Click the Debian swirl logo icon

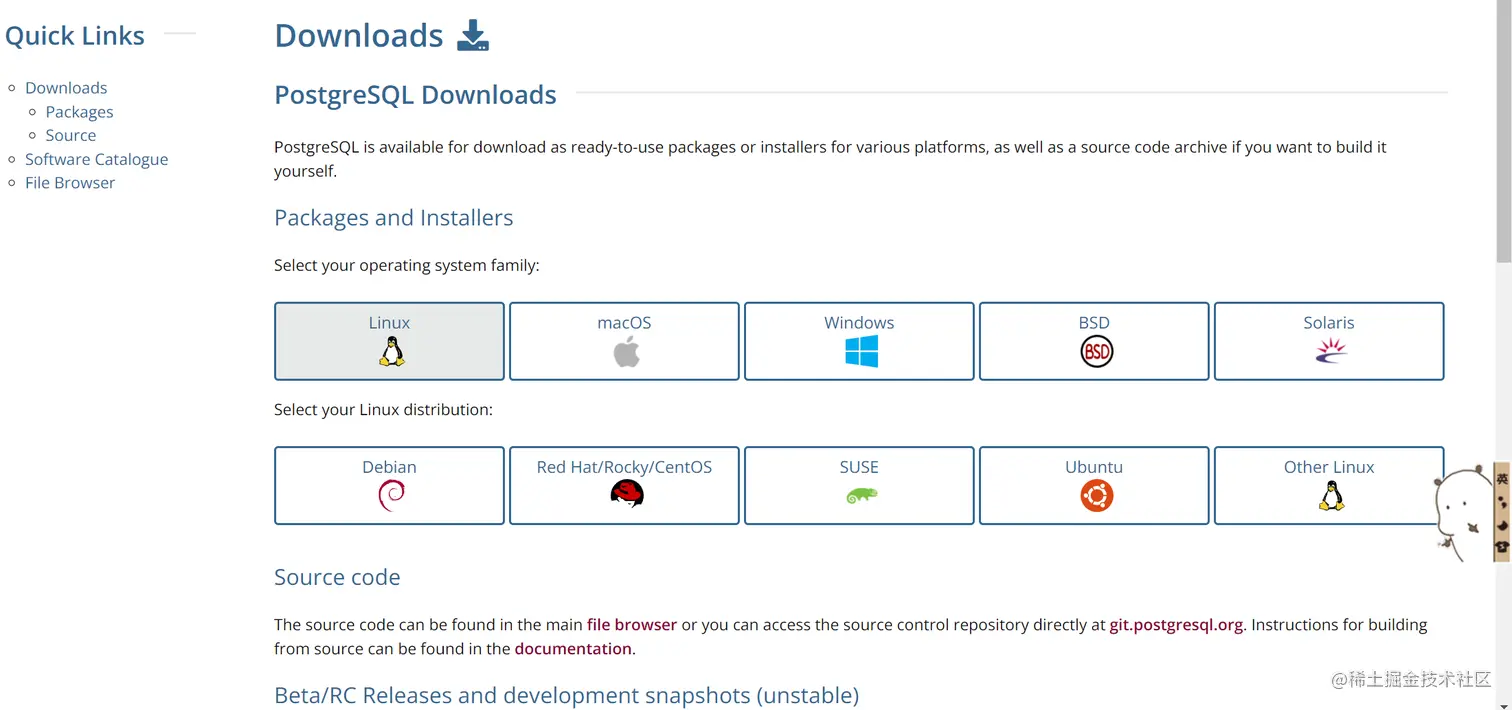391,496
